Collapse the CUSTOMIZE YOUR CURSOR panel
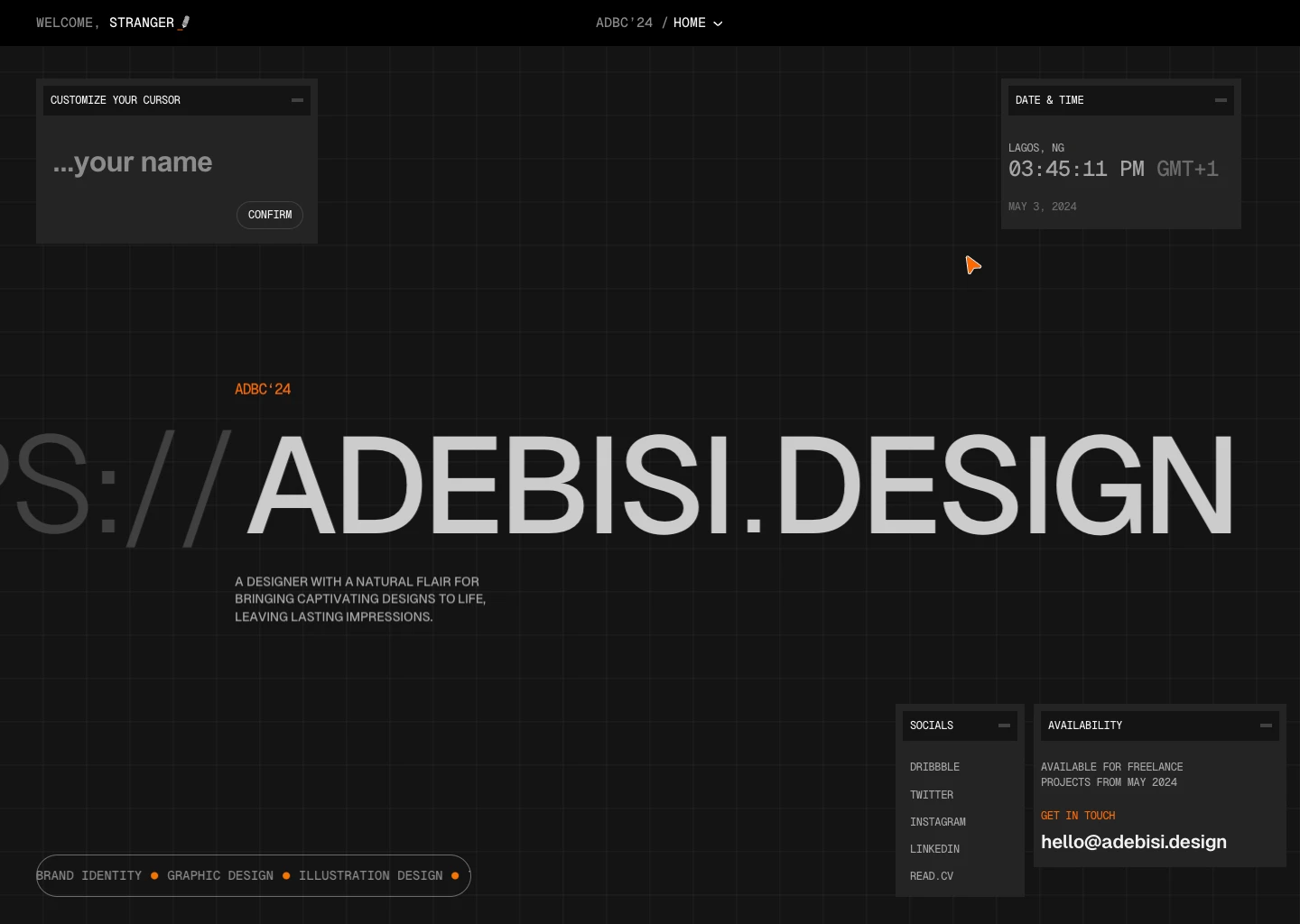The width and height of the screenshot is (1300, 924). click(x=297, y=100)
